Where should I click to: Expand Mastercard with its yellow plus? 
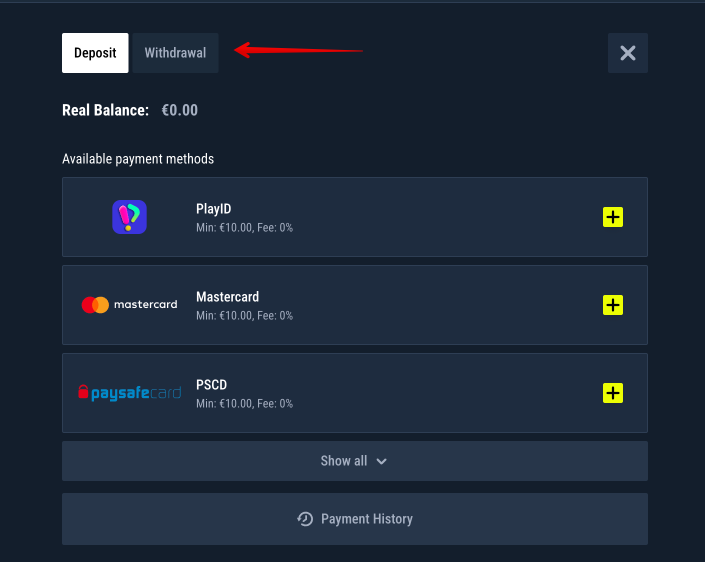pyautogui.click(x=613, y=305)
